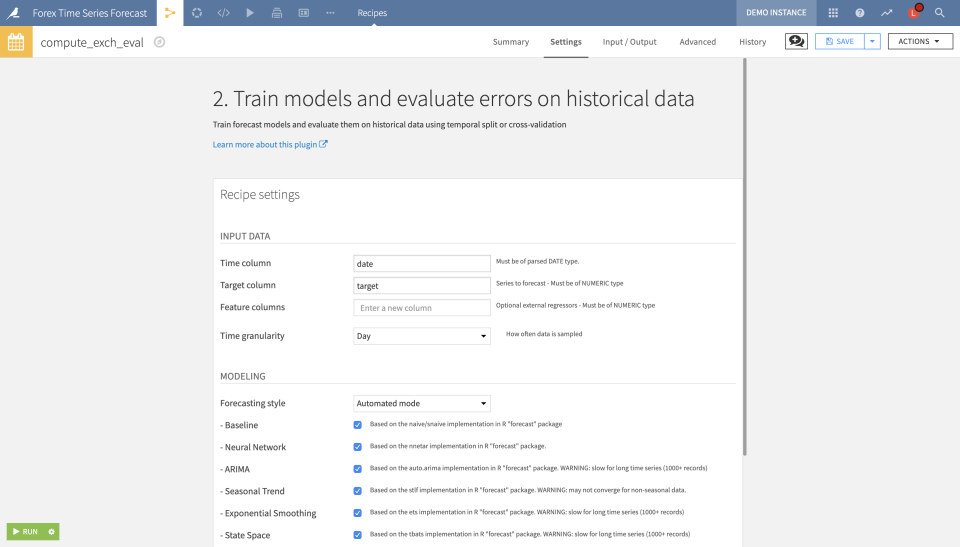Open the activity trend chart icon

point(887,12)
